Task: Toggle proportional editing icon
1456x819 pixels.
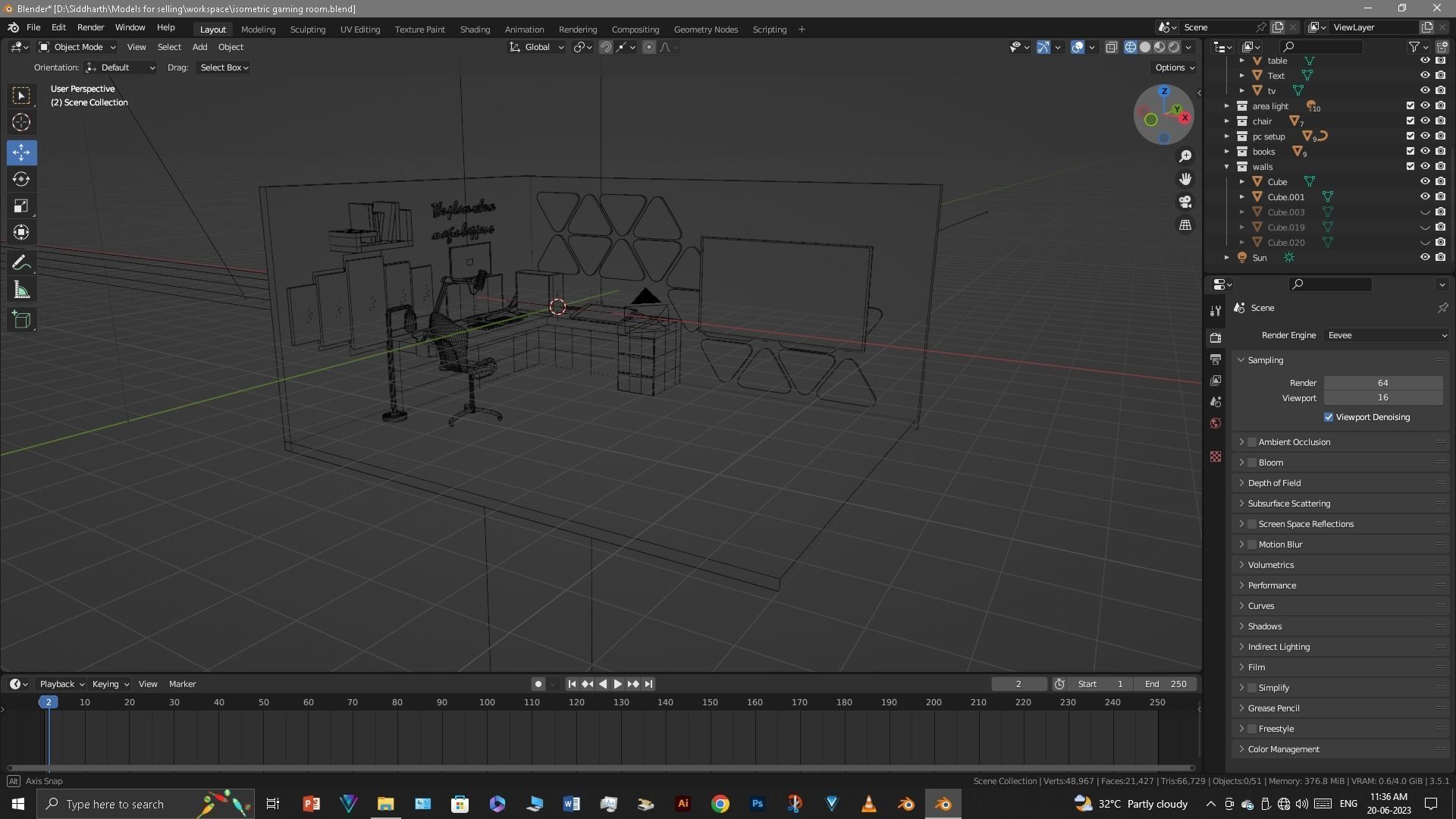Action: [649, 47]
